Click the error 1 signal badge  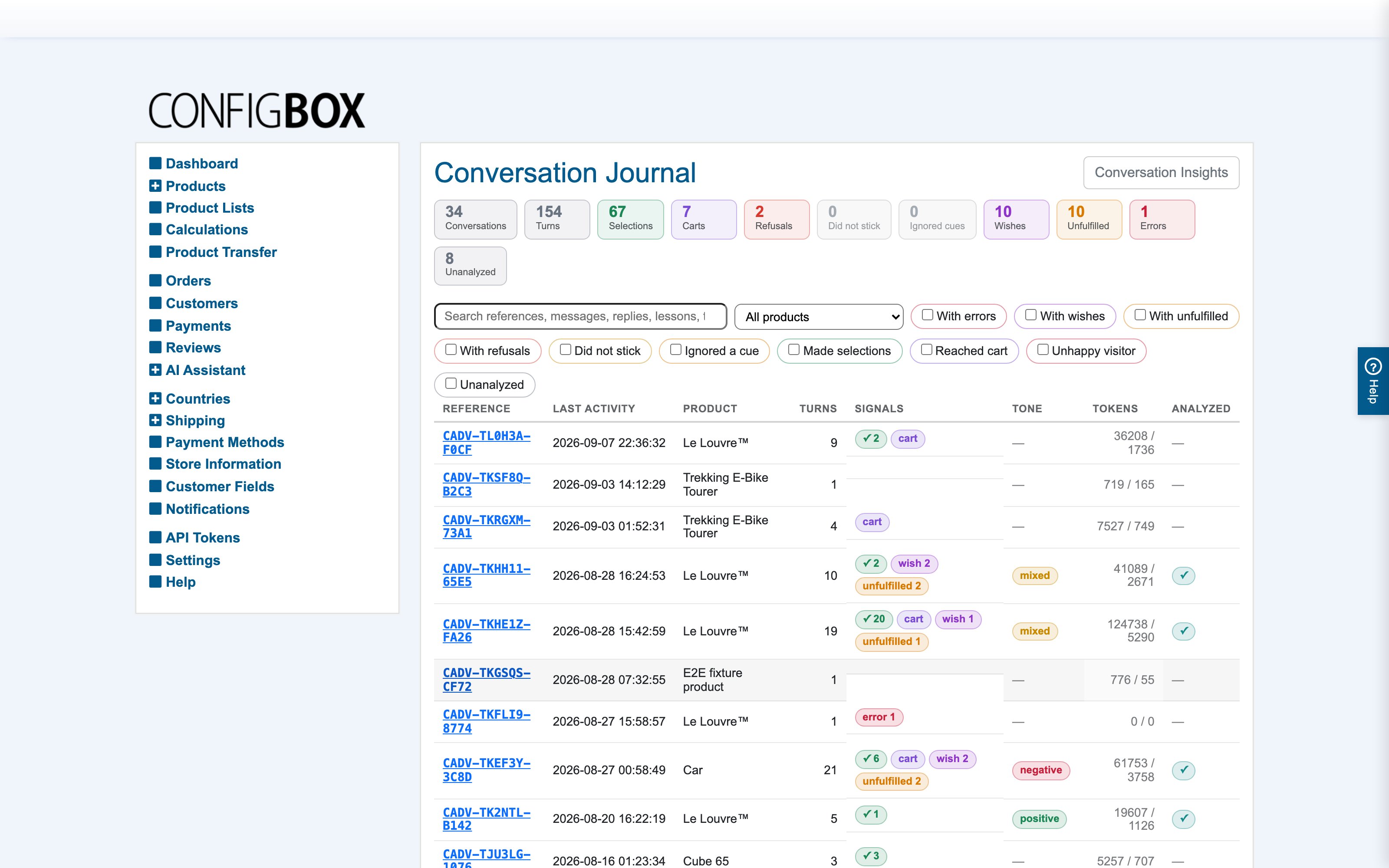point(879,717)
